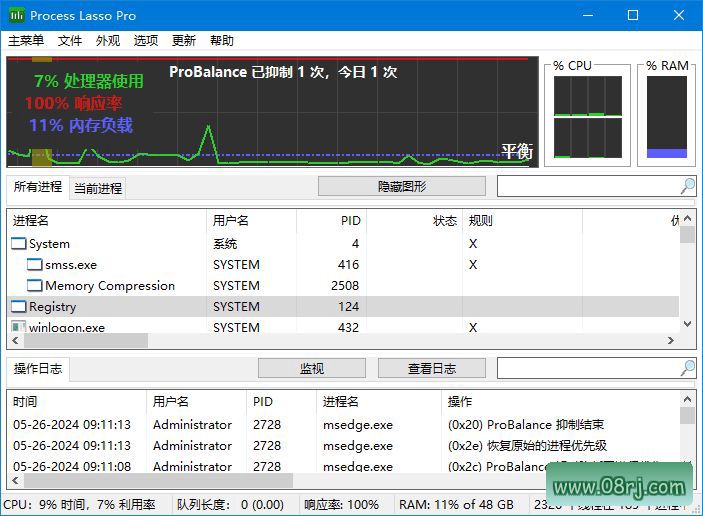
Task: Click the % RAM usage bar
Action: [667, 117]
